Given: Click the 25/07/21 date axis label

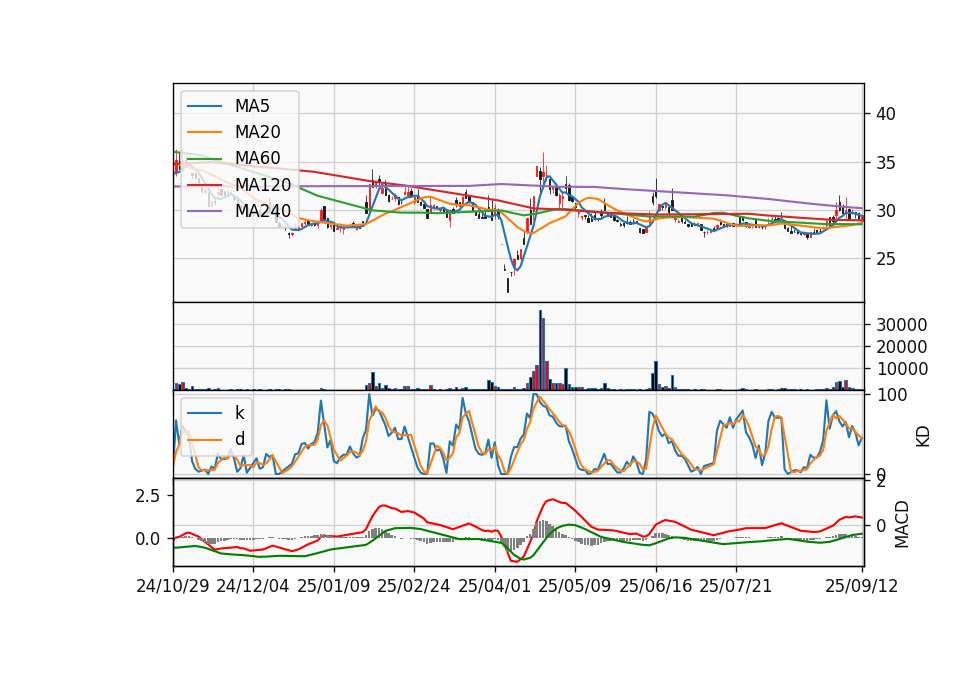Looking at the screenshot, I should tap(735, 586).
